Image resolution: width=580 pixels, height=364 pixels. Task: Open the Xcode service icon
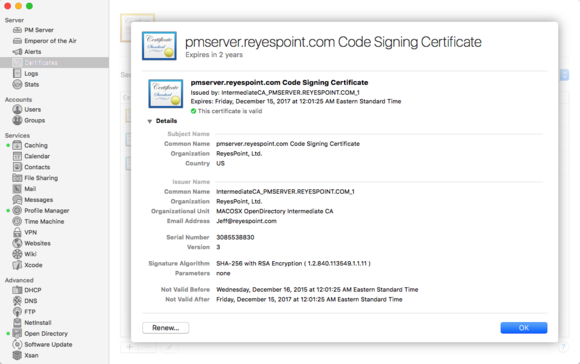[17, 265]
